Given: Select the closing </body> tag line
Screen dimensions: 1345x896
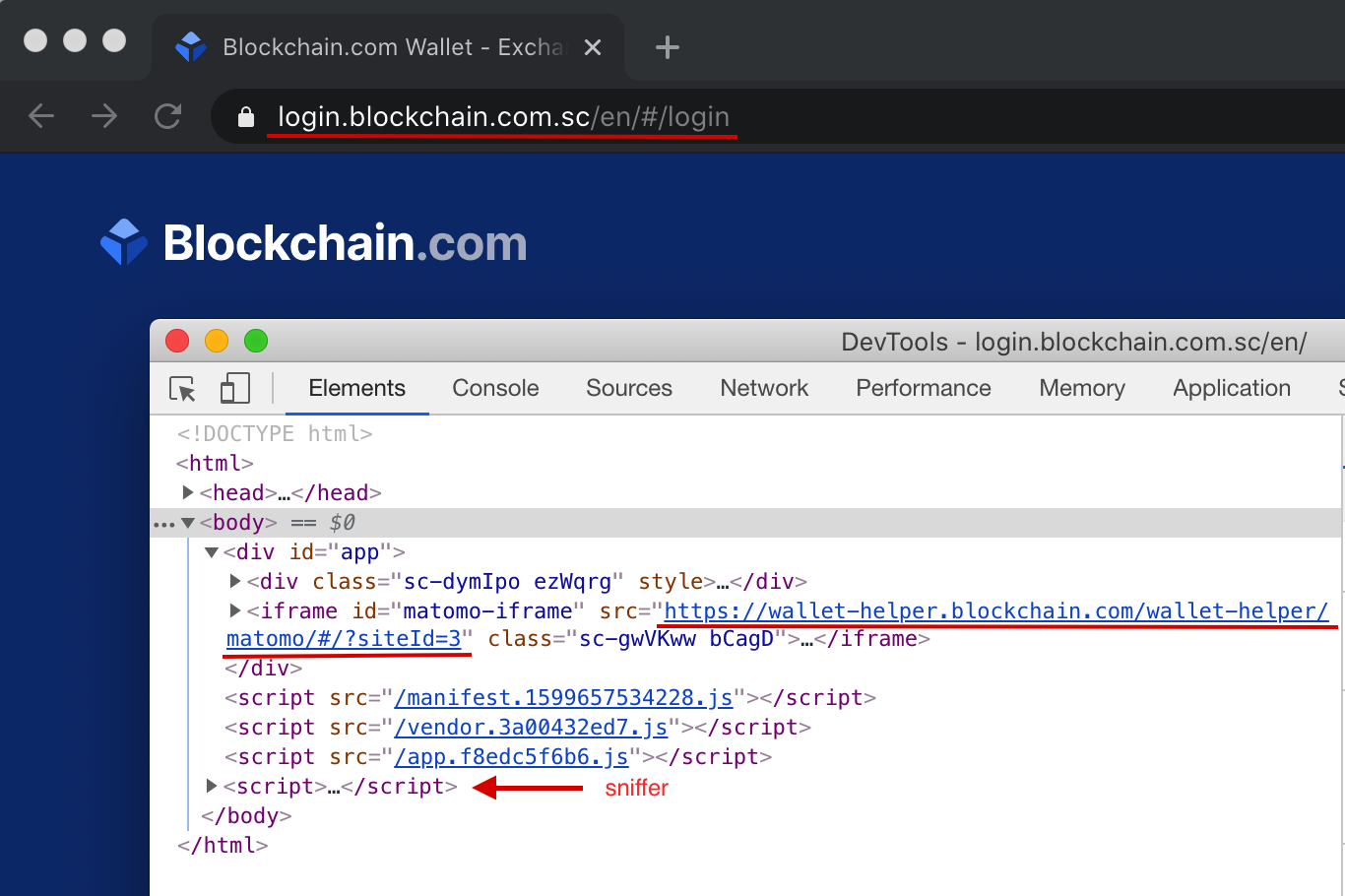Looking at the screenshot, I should coord(246,815).
